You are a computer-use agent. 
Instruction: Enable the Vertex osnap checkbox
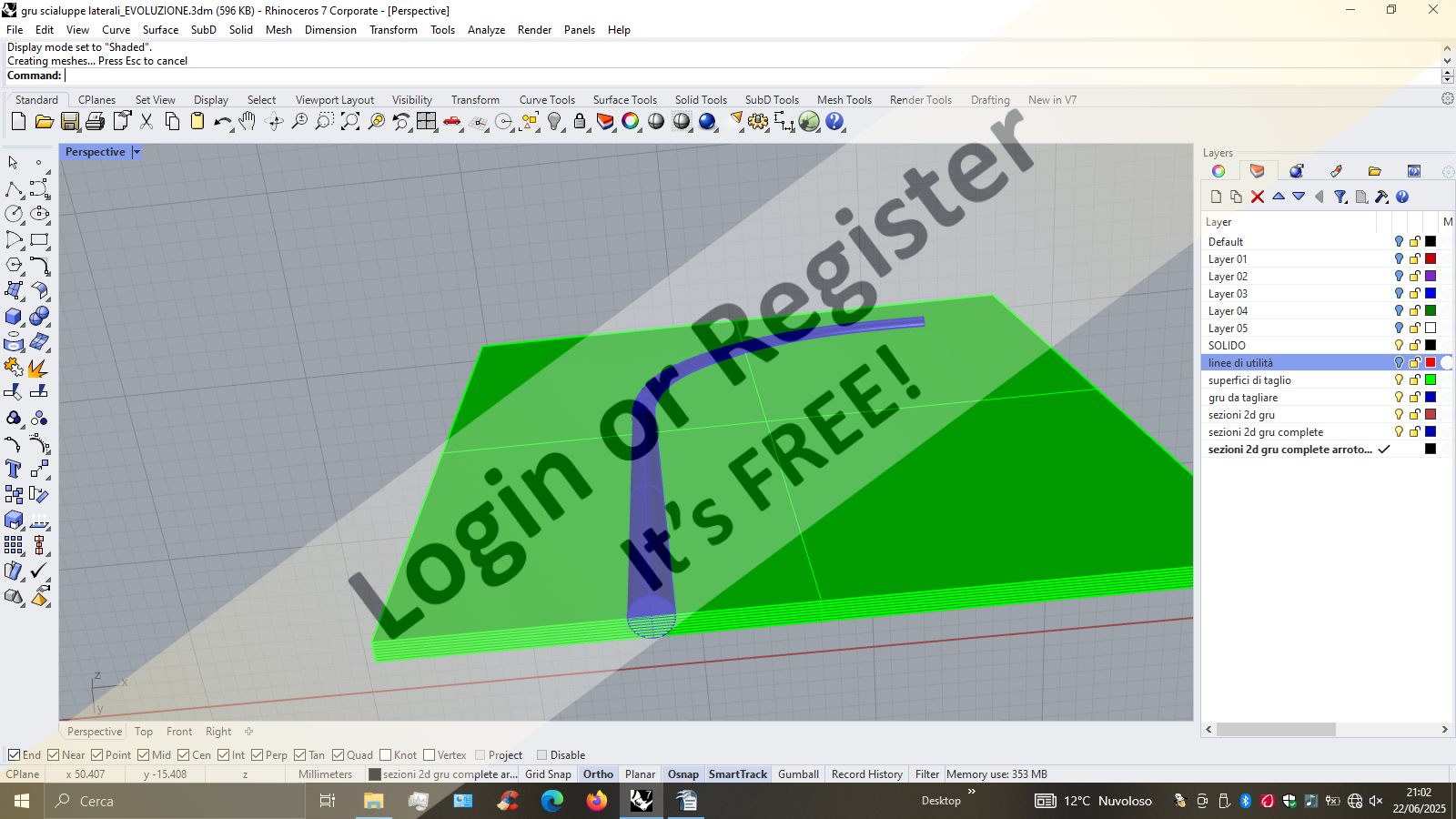point(430,755)
